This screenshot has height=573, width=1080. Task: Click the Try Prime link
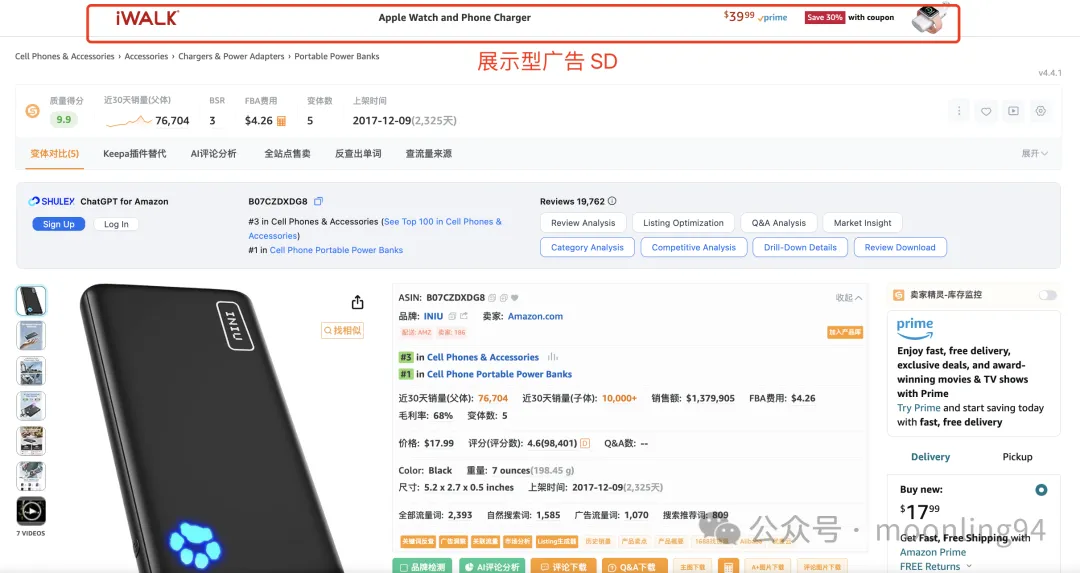[918, 408]
